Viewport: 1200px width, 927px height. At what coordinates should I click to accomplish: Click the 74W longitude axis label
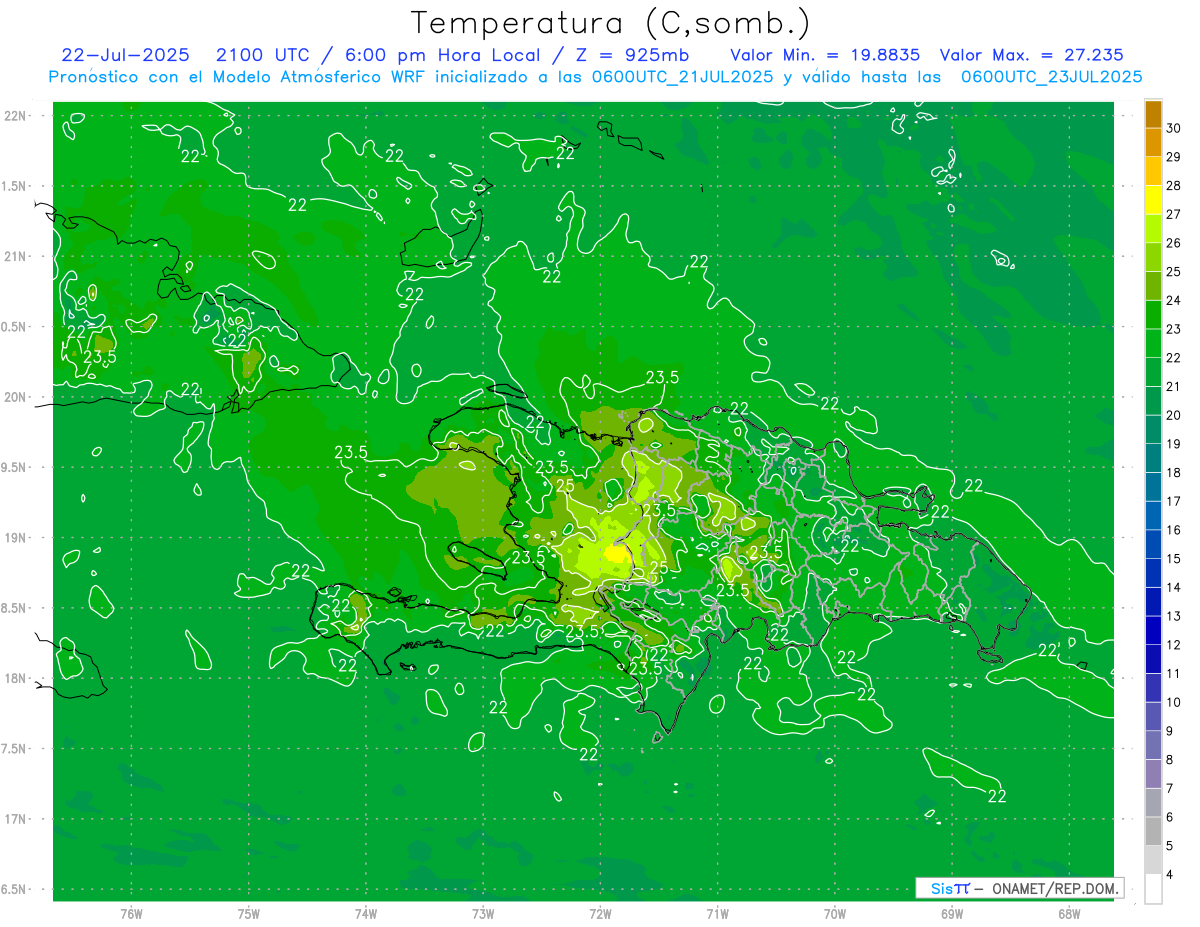tap(366, 914)
